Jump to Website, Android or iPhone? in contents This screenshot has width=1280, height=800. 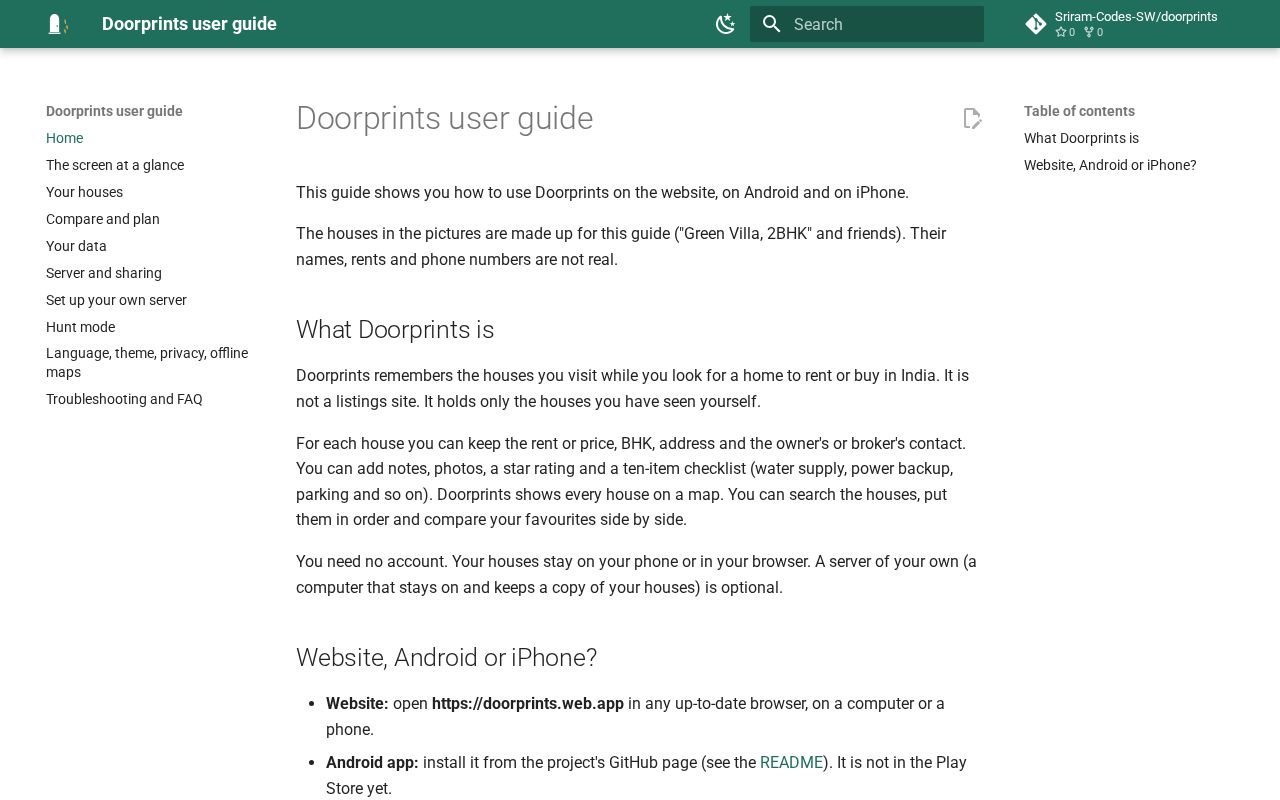point(1110,165)
